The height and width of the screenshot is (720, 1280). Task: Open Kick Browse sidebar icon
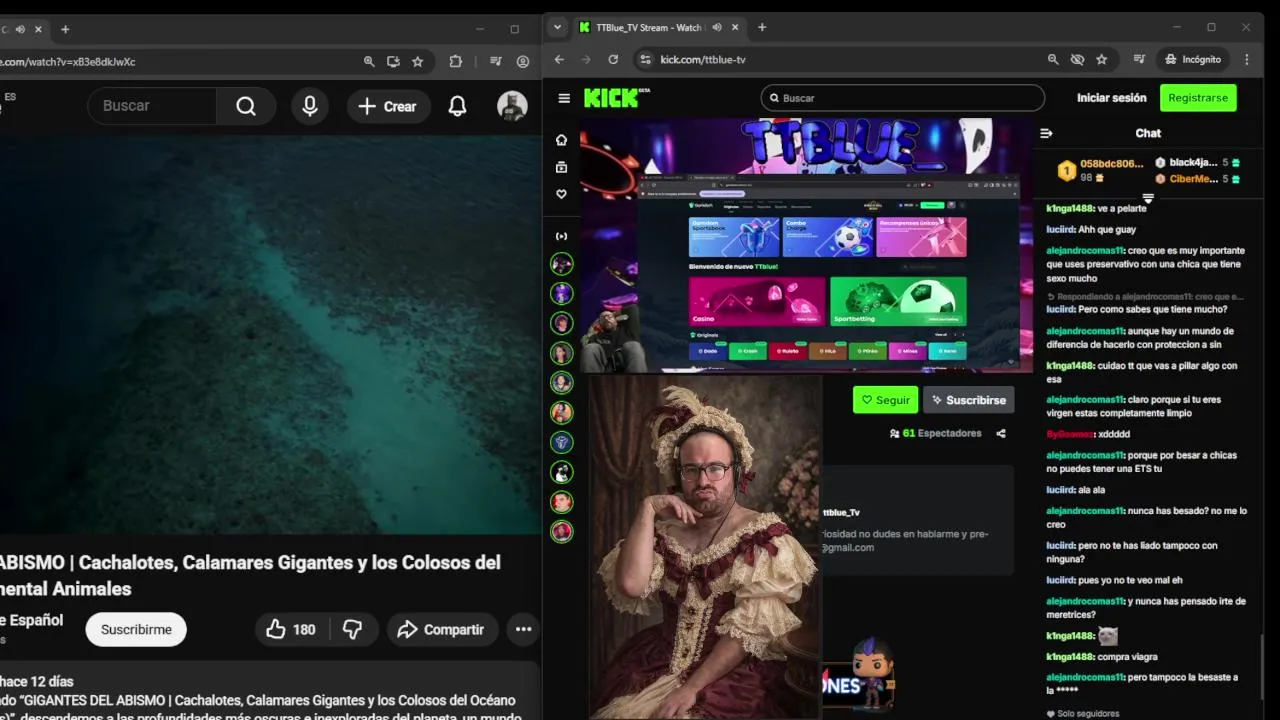click(561, 167)
